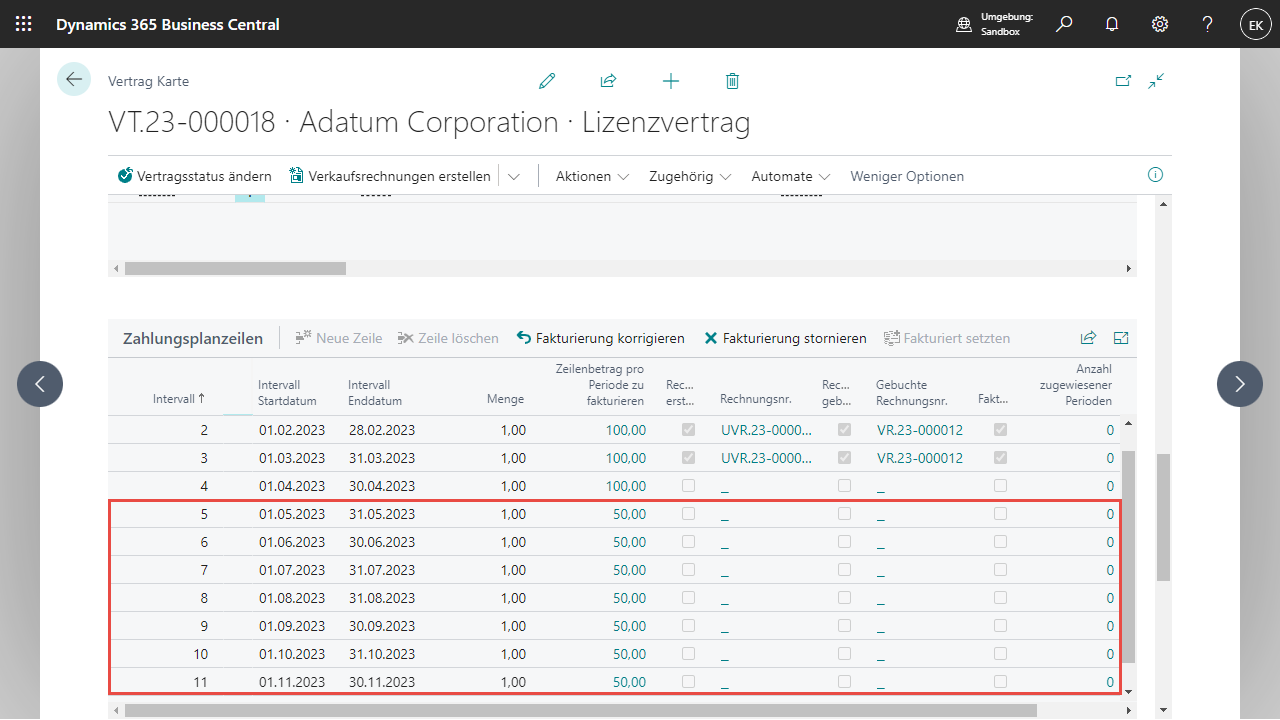Go back with the arrow button

[x=74, y=79]
